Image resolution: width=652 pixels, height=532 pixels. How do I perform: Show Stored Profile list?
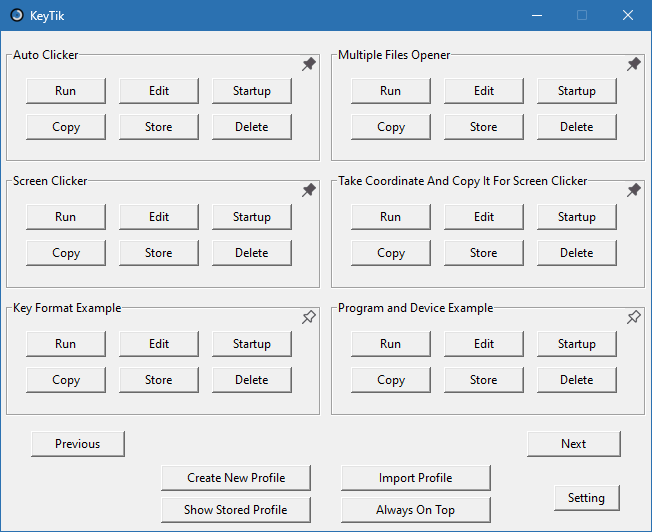point(236,510)
